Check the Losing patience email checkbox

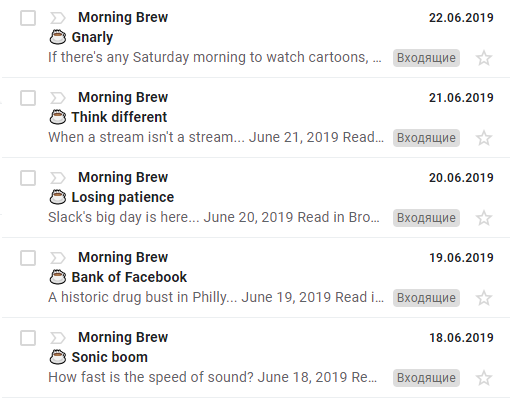[28, 178]
